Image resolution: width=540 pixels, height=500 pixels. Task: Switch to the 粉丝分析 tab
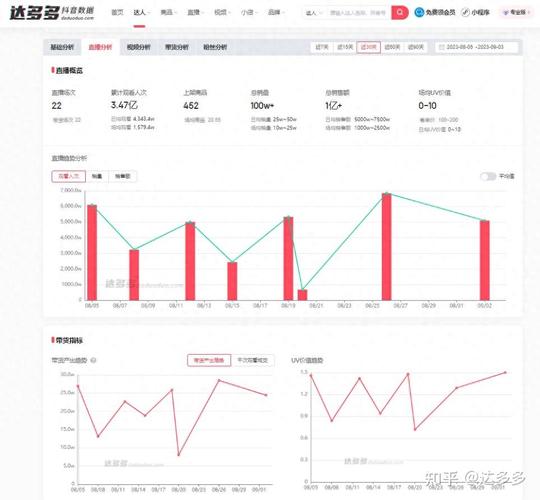point(215,47)
